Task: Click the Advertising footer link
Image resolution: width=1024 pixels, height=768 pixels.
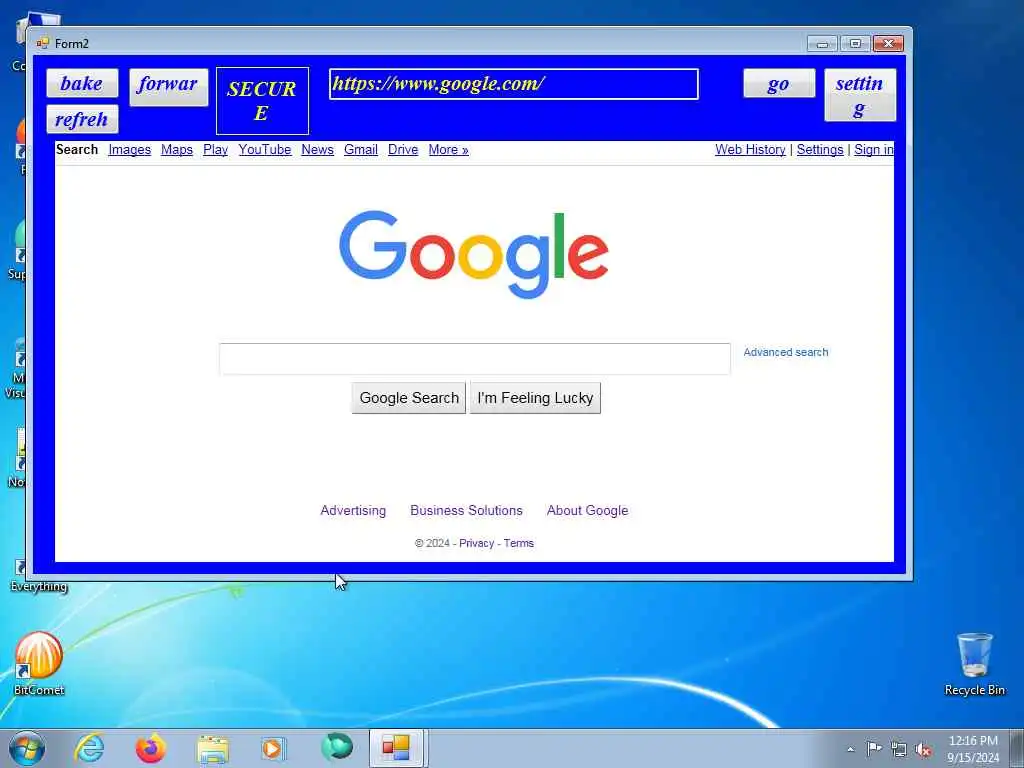Action: 353,511
